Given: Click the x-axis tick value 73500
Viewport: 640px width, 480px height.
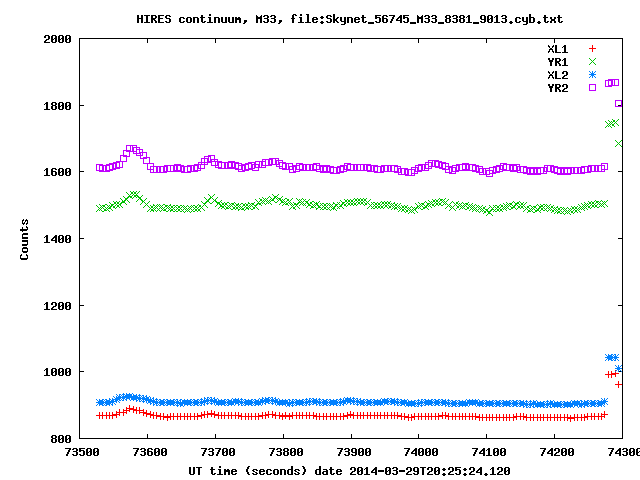Looking at the screenshot, I should (x=82, y=452).
